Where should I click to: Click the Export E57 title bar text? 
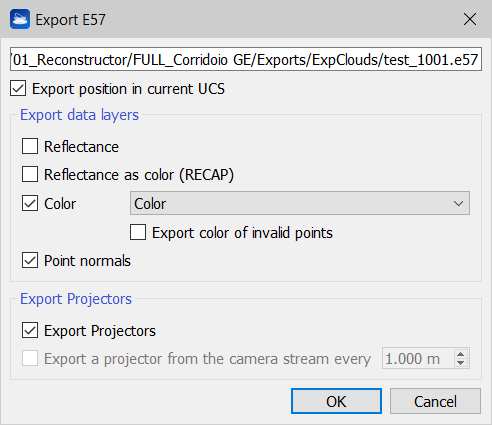click(x=70, y=20)
